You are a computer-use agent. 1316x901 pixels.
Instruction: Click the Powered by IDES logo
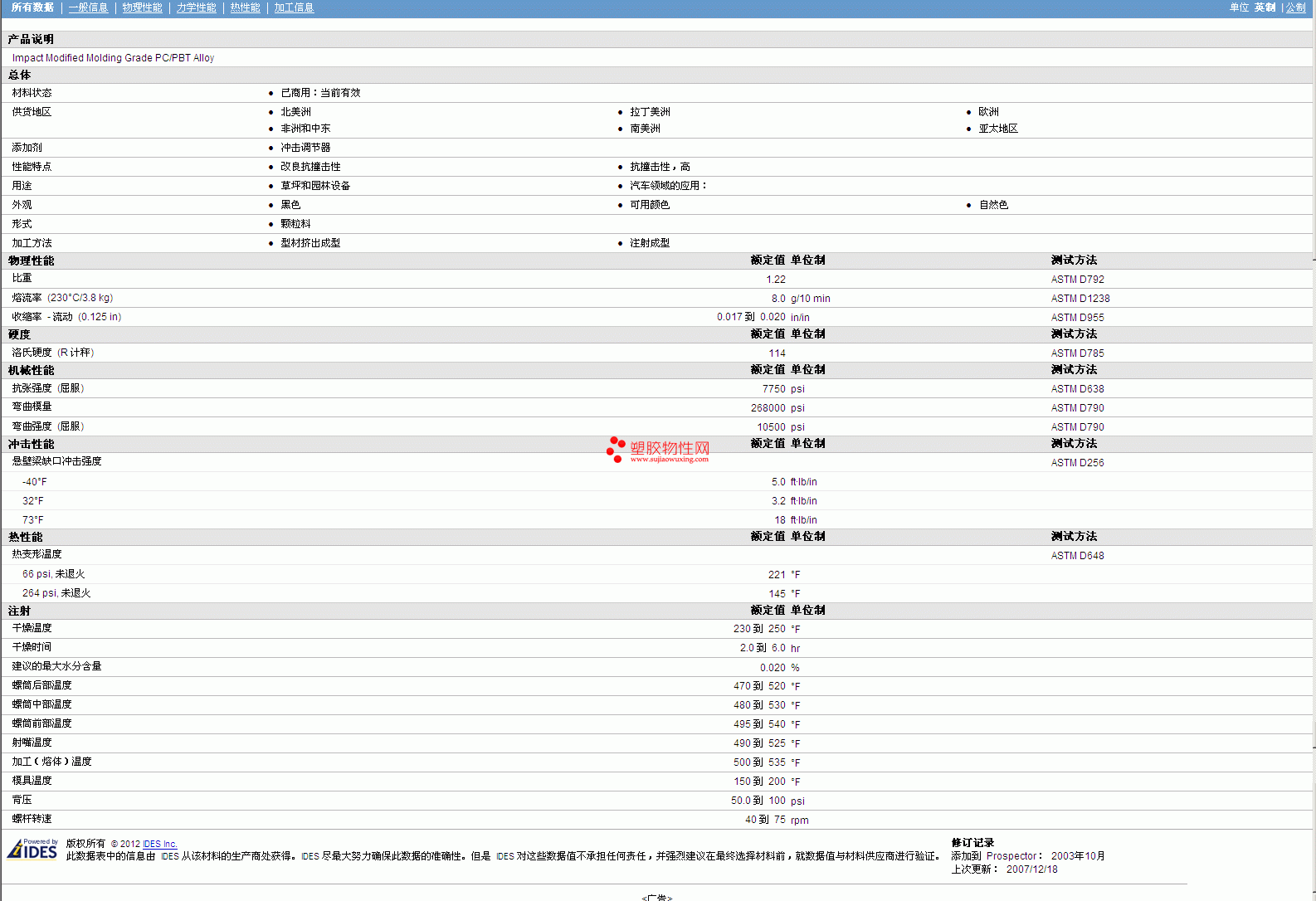click(x=32, y=849)
